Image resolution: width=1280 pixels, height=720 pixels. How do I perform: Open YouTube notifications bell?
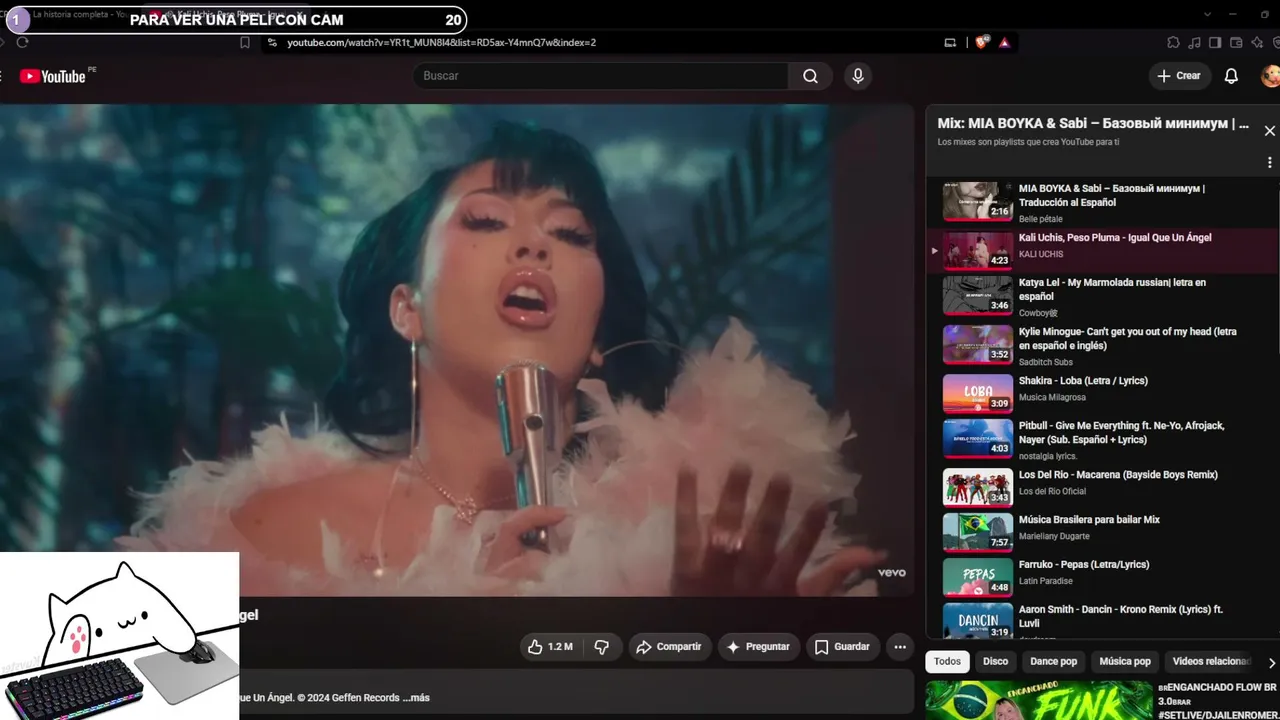(x=1231, y=76)
